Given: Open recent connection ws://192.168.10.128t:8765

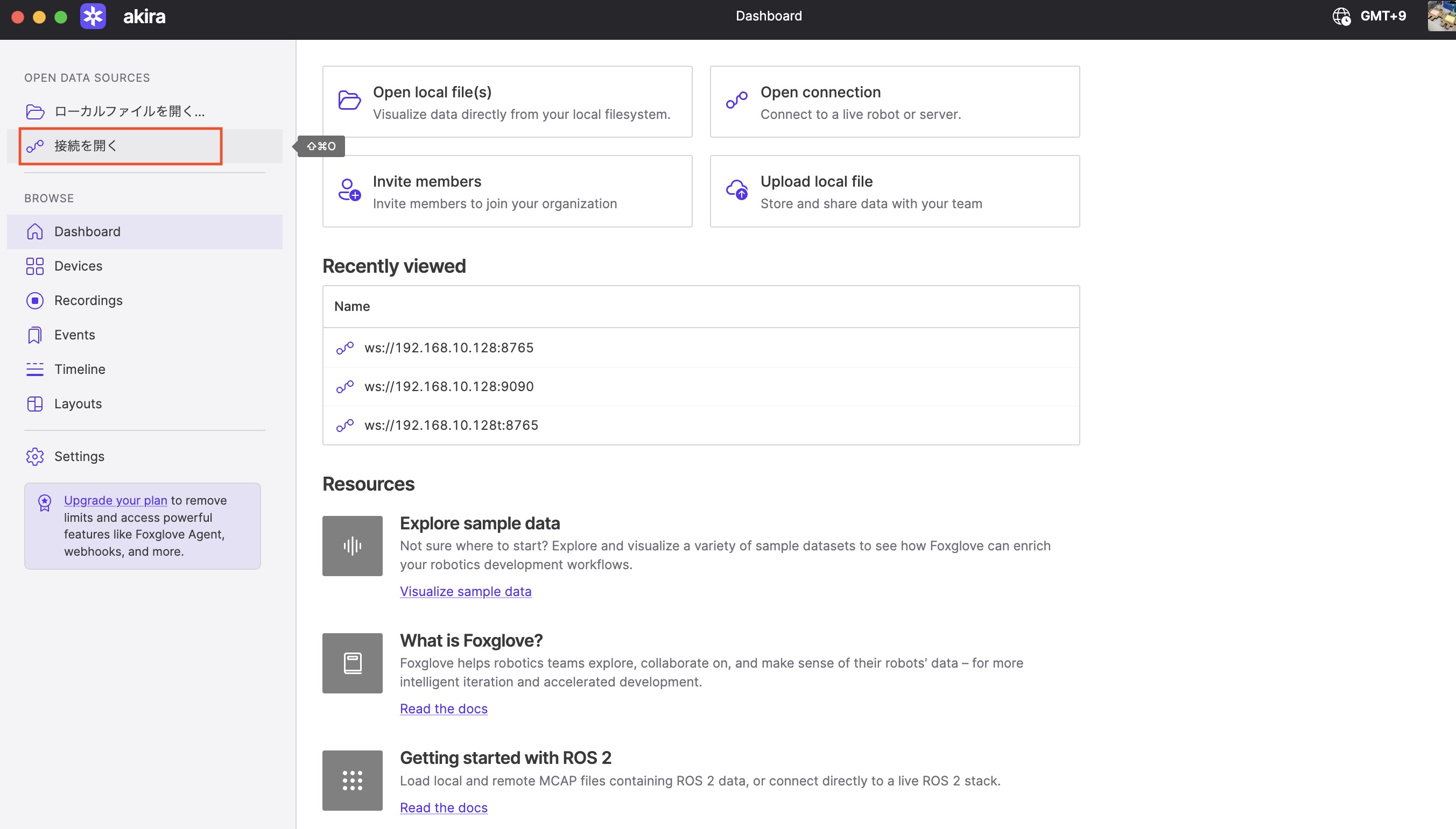Looking at the screenshot, I should pos(701,426).
